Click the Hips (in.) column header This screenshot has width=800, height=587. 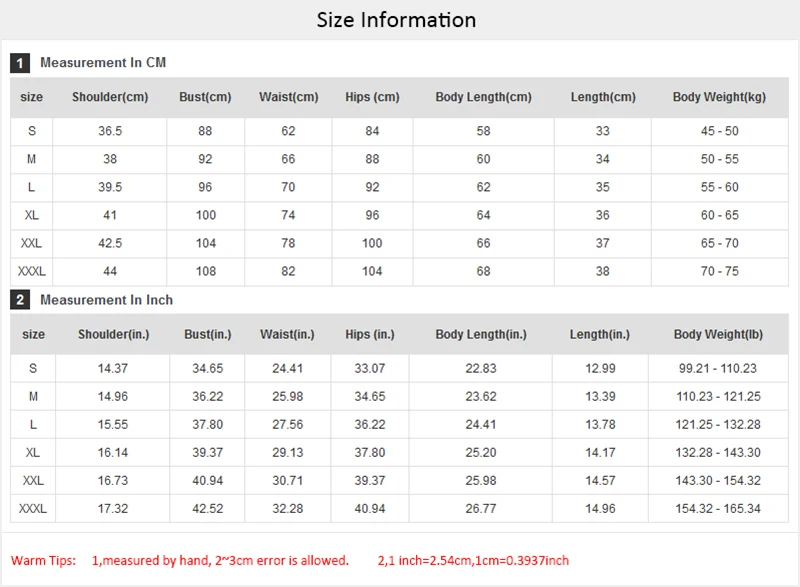[370, 335]
